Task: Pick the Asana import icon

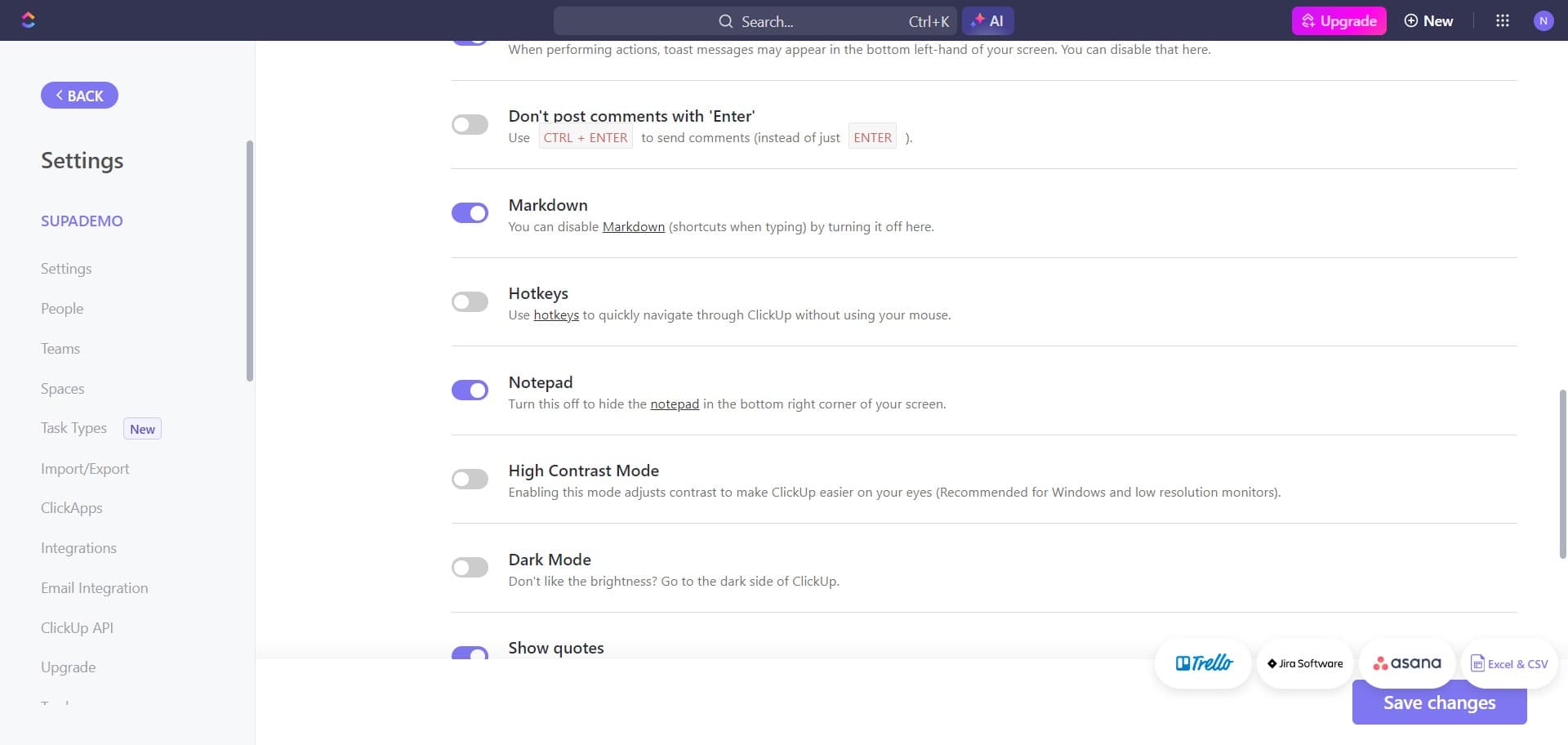Action: point(1406,662)
